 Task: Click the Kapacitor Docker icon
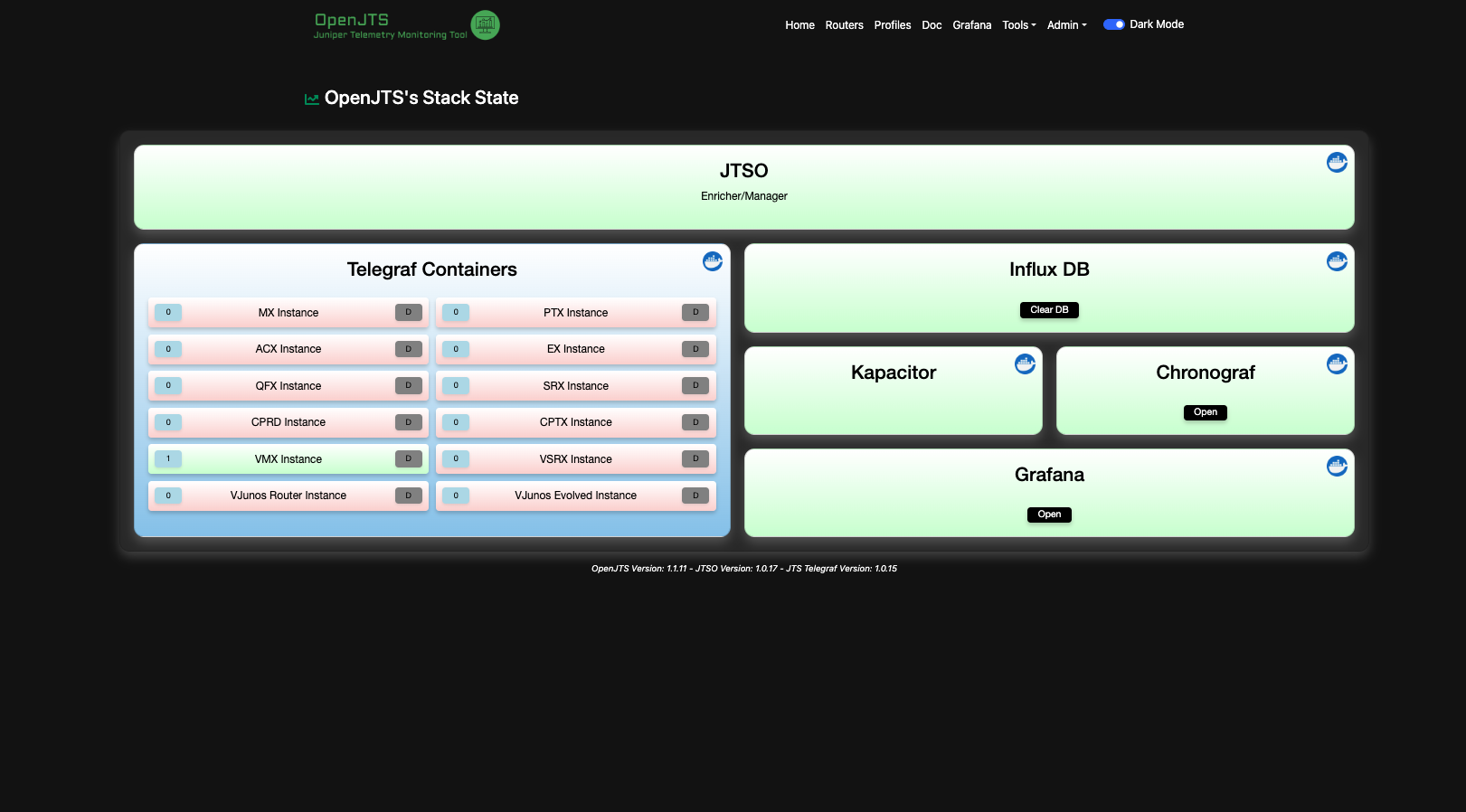pos(1025,364)
